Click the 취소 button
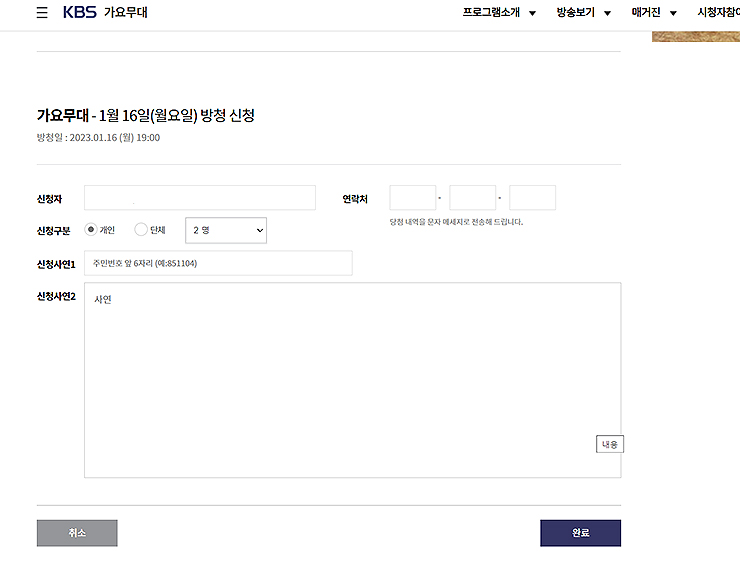 coord(77,533)
